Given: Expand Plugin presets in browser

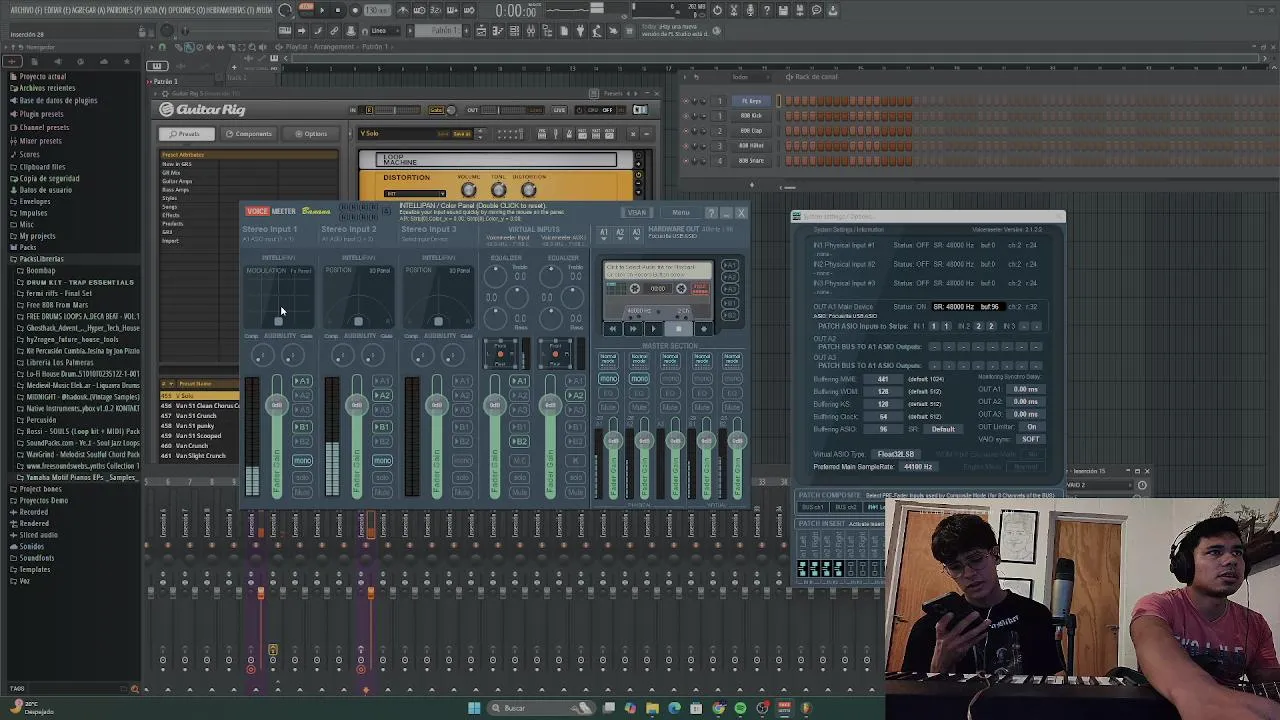Looking at the screenshot, I should pos(41,114).
